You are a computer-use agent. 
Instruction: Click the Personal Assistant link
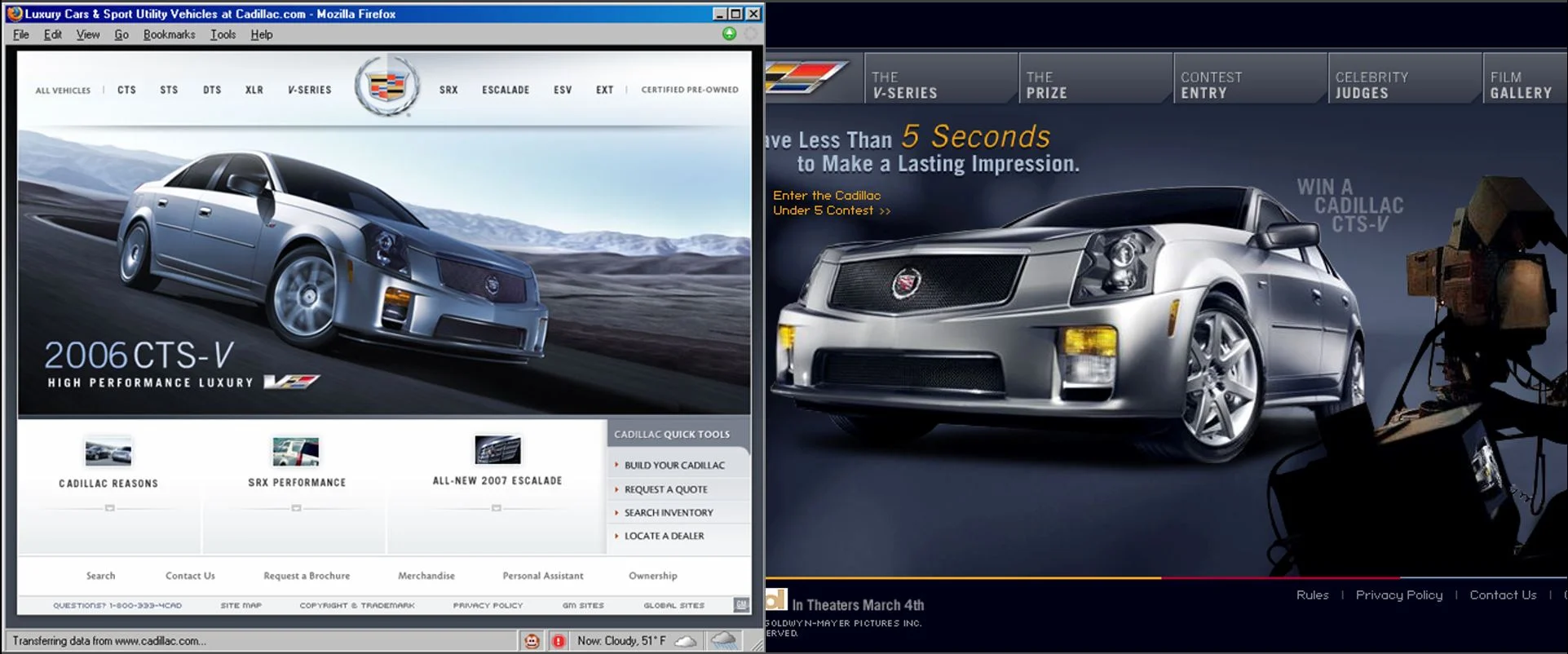(x=543, y=576)
